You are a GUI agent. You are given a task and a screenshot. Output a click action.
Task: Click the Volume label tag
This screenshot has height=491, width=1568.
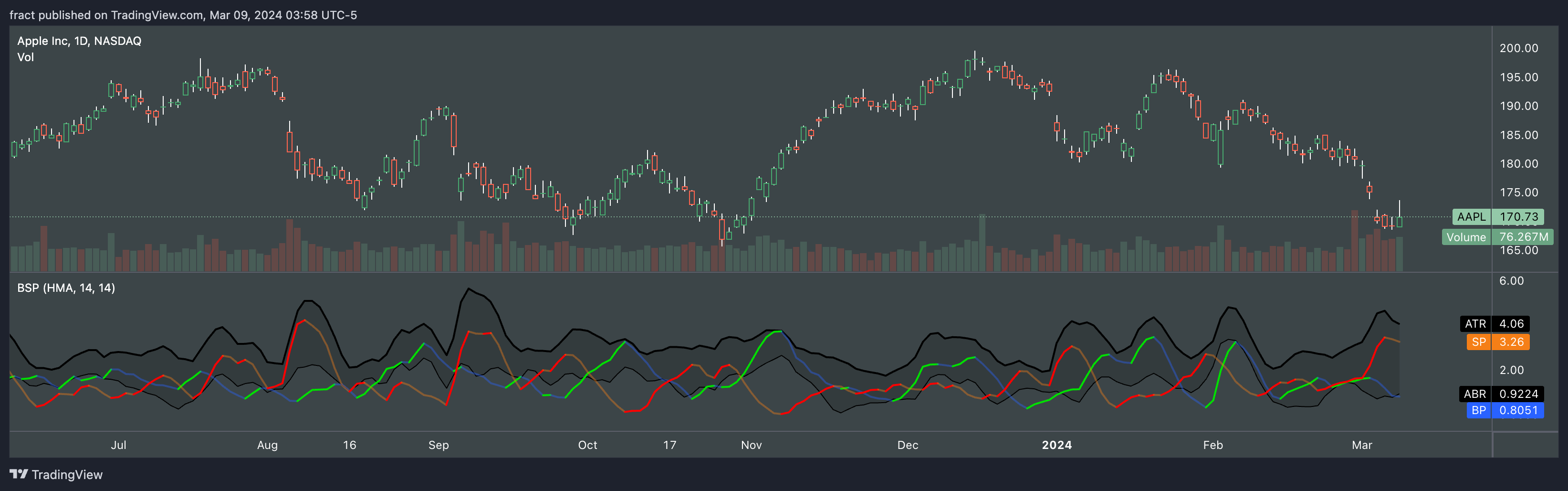pyautogui.click(x=1466, y=237)
